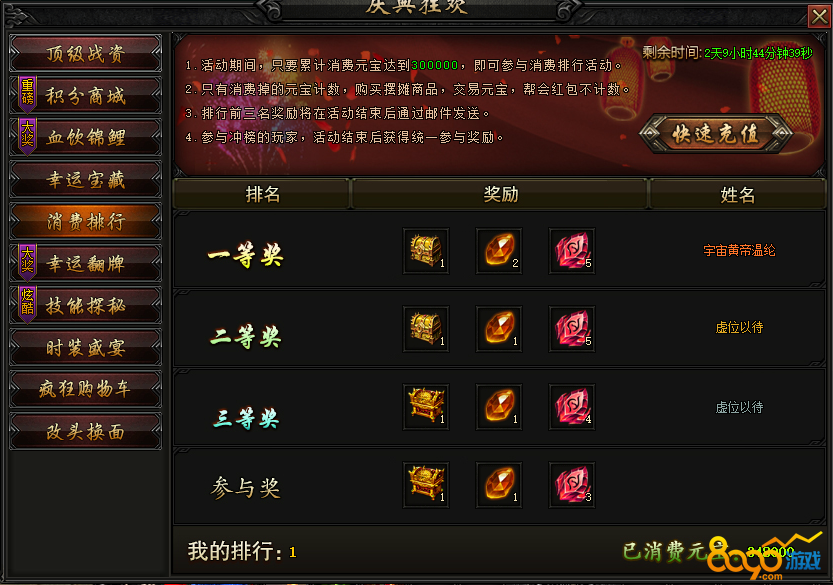The height and width of the screenshot is (585, 833).
Task: Click the participation prize golden chest icon
Action: pyautogui.click(x=426, y=485)
